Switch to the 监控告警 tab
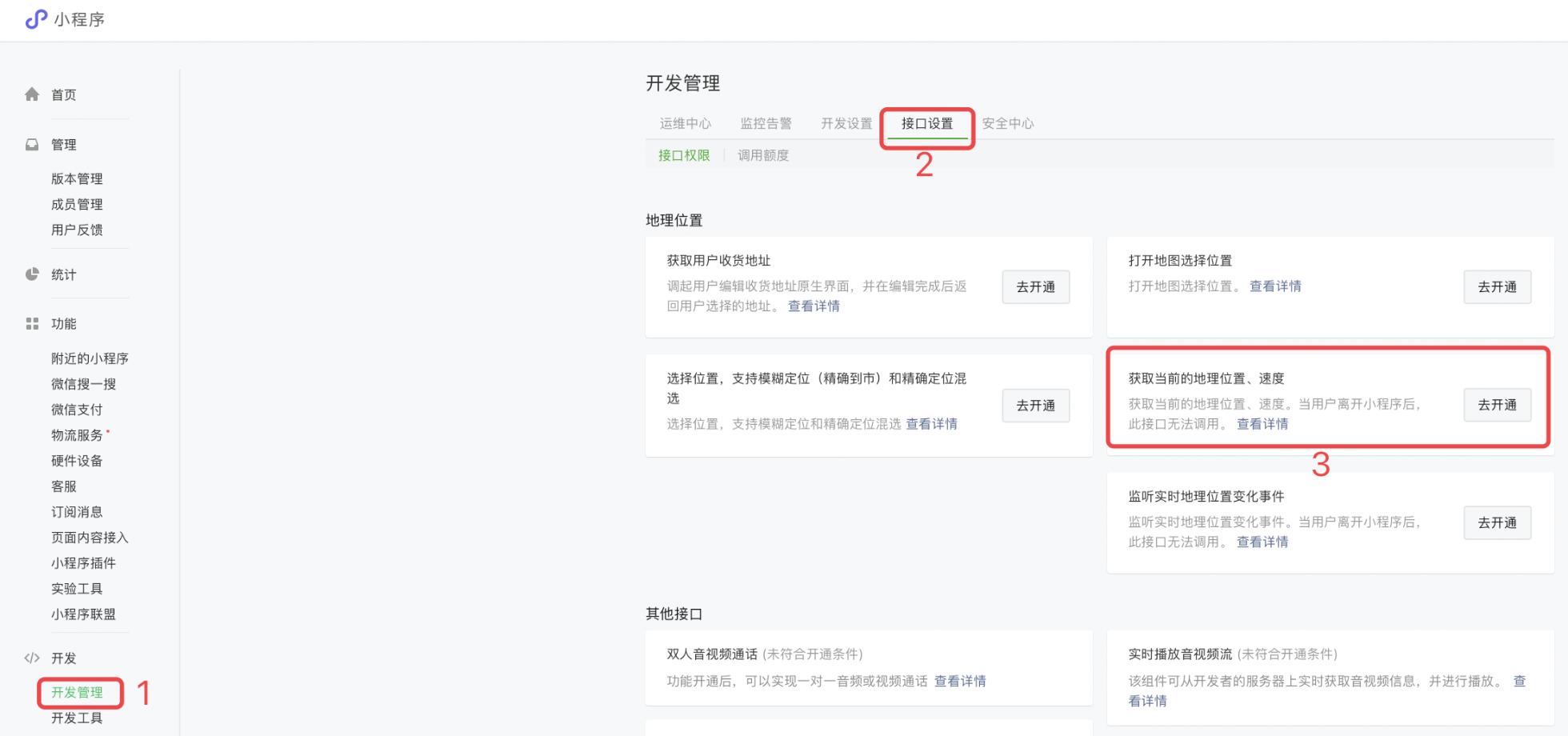This screenshot has width=1568, height=736. point(766,123)
